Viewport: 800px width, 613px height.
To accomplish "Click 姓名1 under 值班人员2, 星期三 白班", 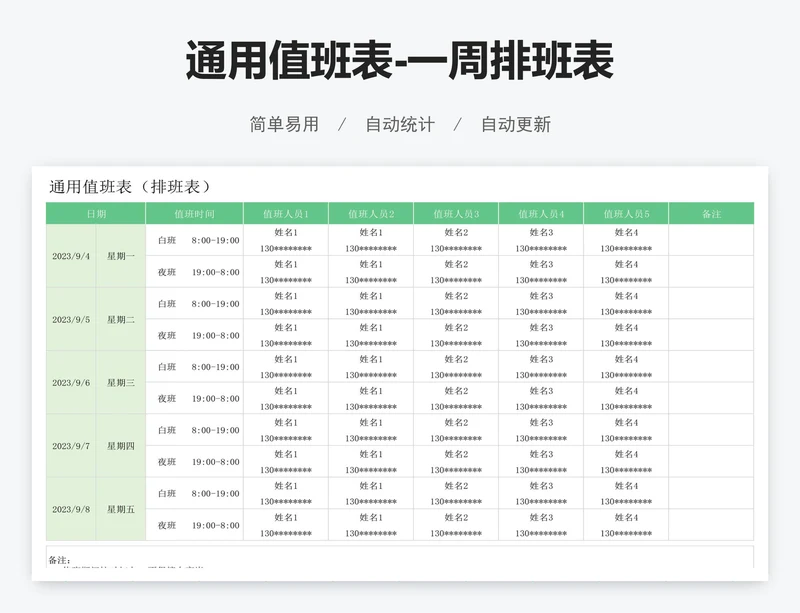I will click(x=371, y=359).
